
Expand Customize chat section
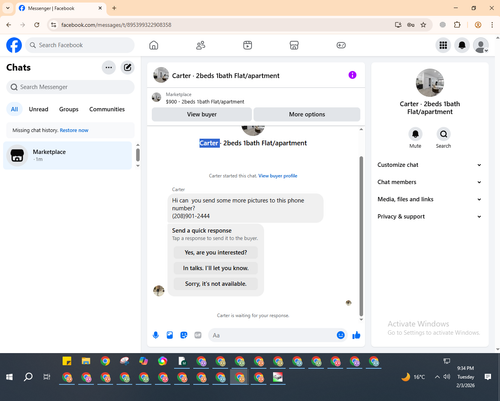(x=429, y=165)
